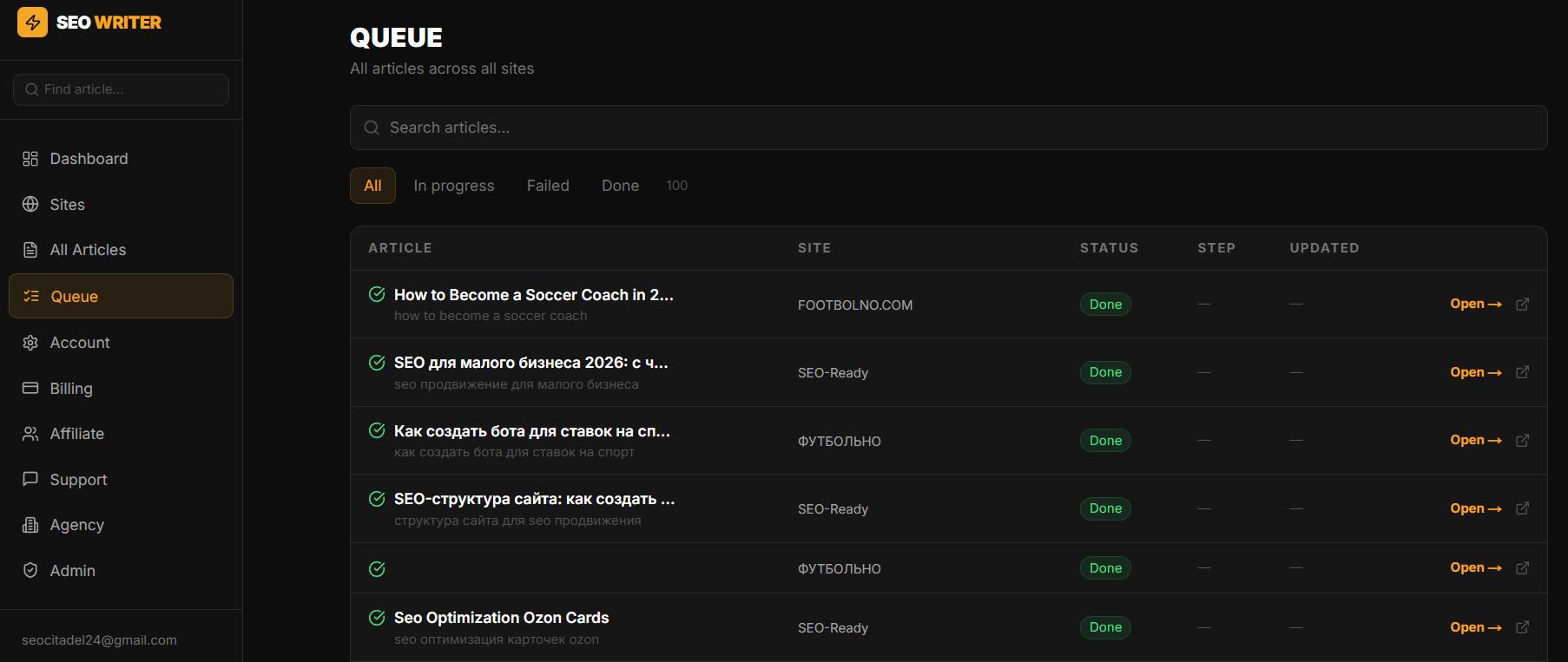Click the Sites globe icon
The width and height of the screenshot is (1568, 662).
[x=30, y=204]
